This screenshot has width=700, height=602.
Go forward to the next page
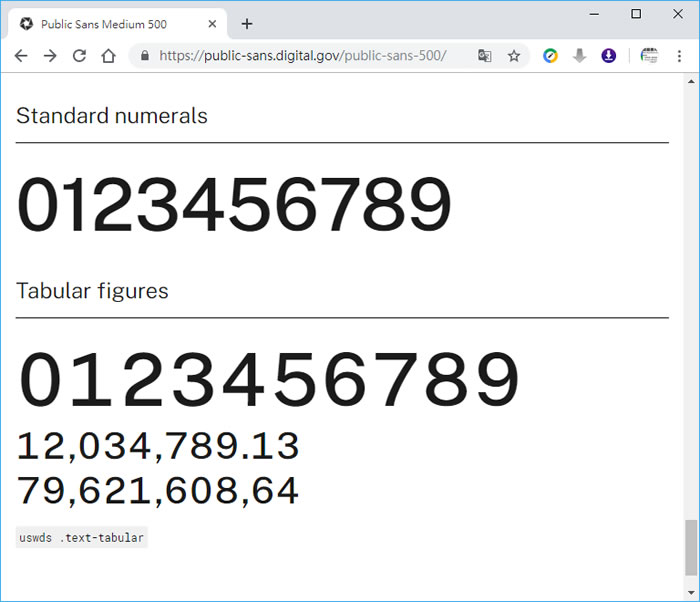[50, 56]
